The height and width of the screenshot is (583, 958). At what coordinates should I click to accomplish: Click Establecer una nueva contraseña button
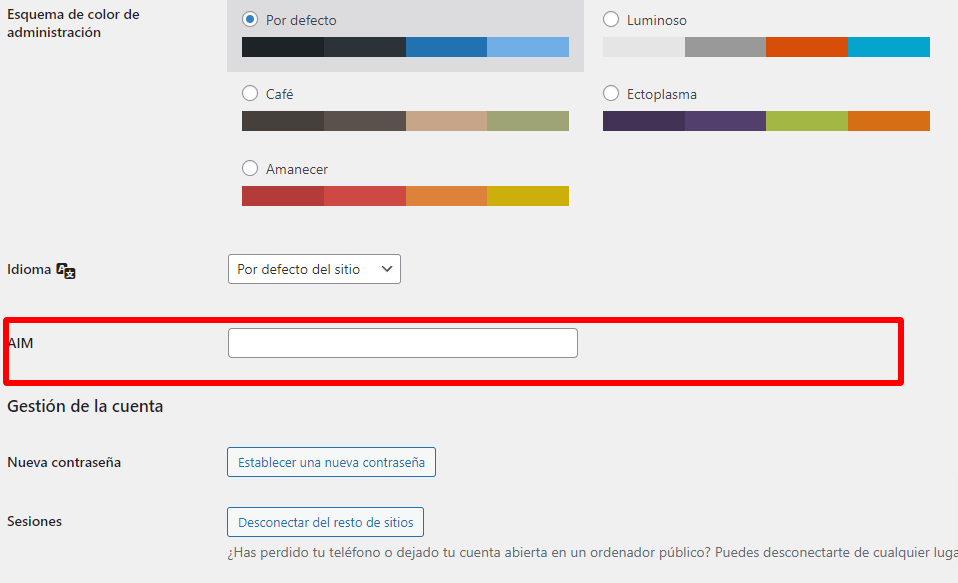(331, 462)
